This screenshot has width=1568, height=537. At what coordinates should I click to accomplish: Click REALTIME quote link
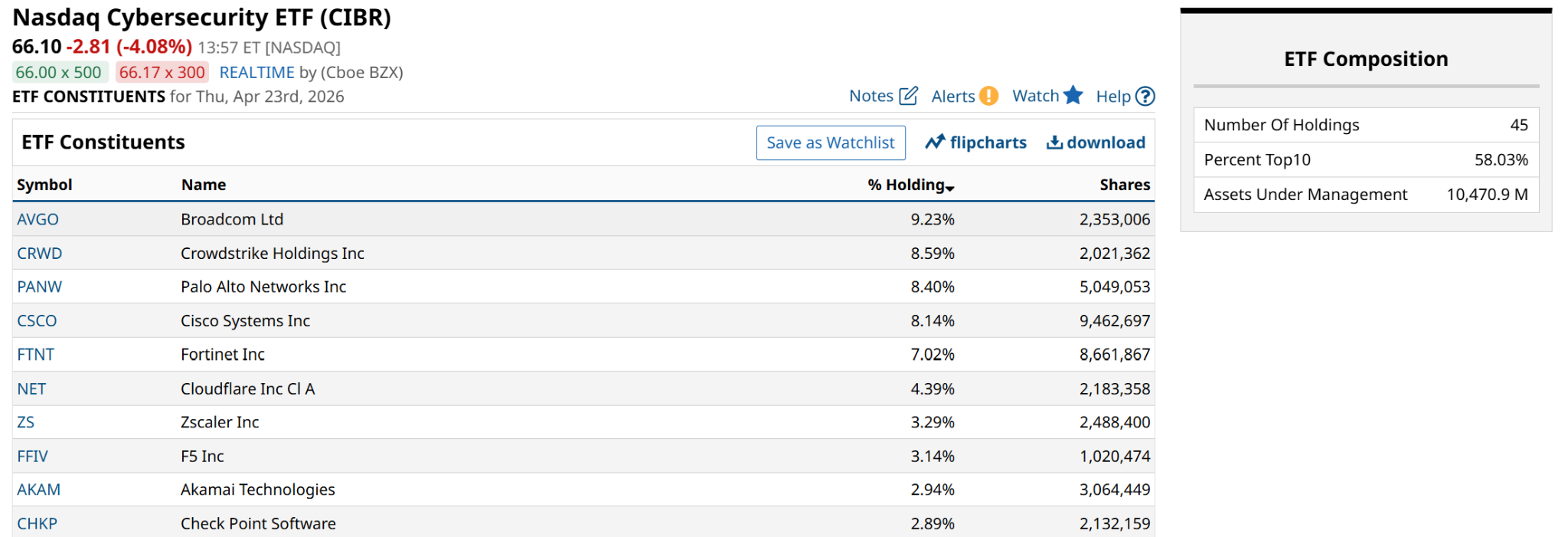click(256, 72)
